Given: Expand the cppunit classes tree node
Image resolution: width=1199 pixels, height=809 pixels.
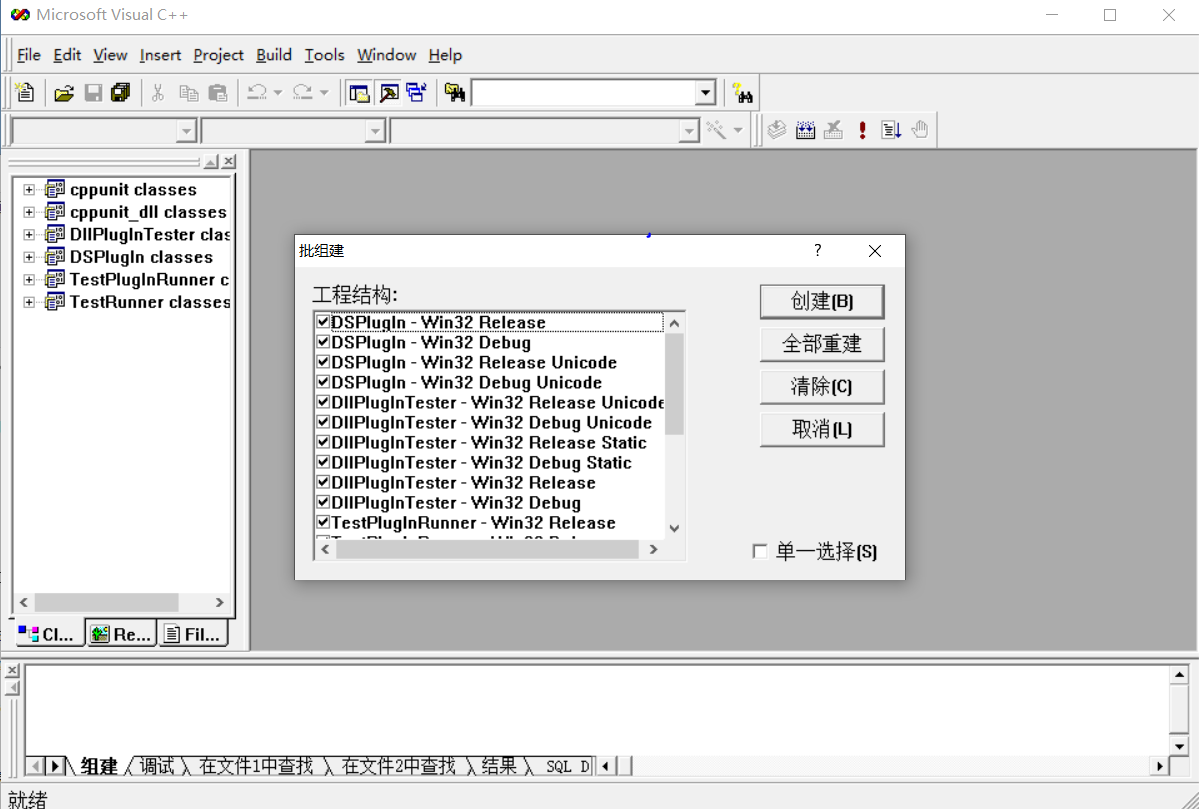Looking at the screenshot, I should click(x=29, y=190).
